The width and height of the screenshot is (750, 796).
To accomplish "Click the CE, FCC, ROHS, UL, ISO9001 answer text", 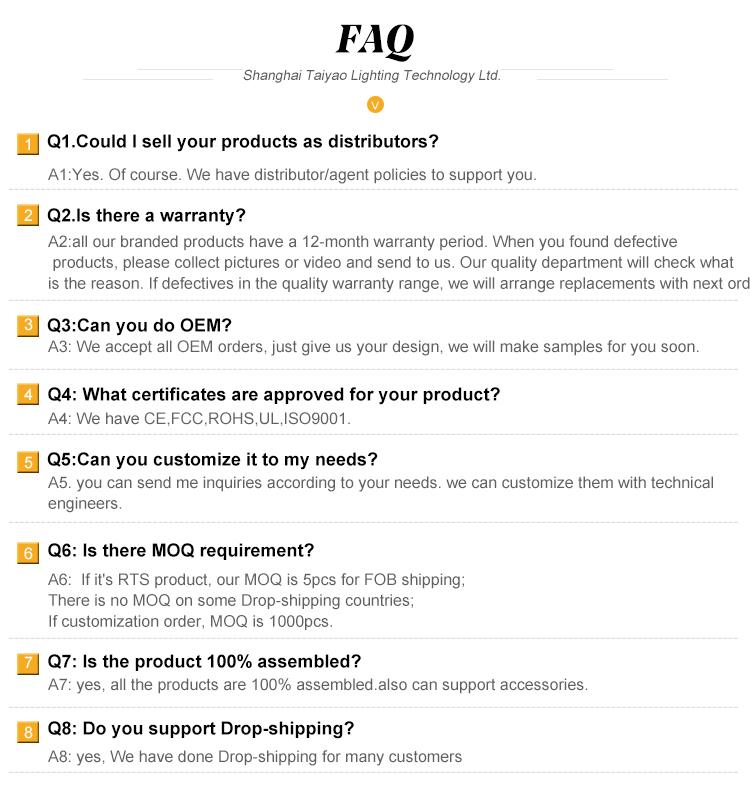I will point(200,418).
